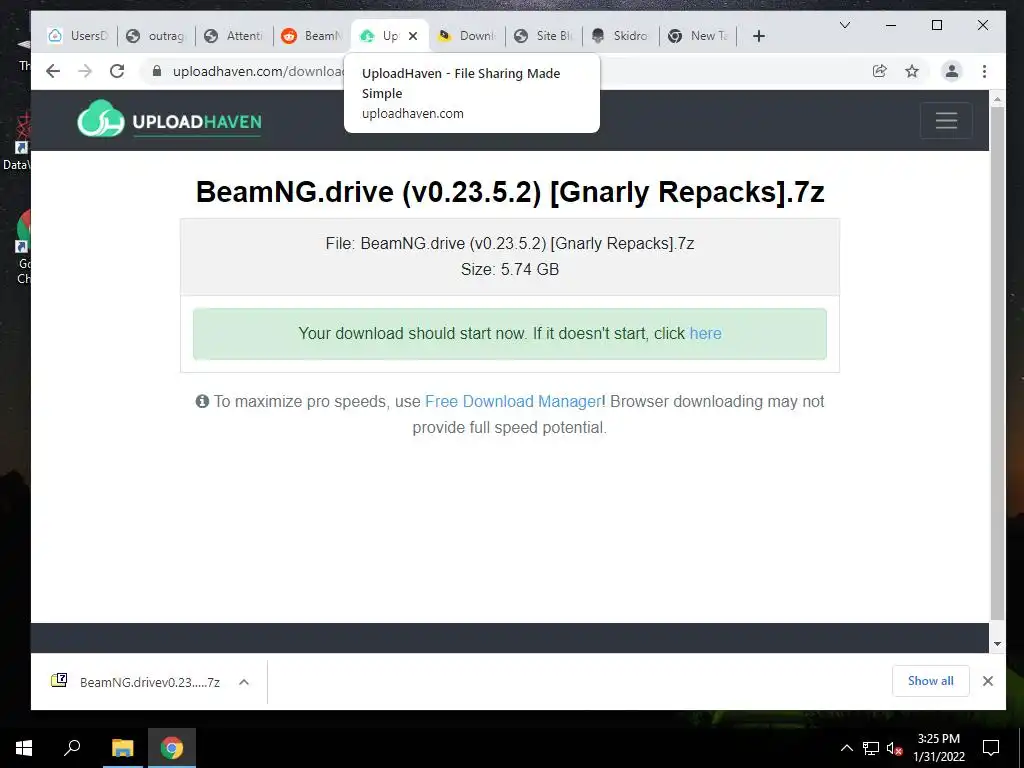This screenshot has height=768, width=1024.
Task: Open Windows taskbar search
Action: tap(72, 747)
